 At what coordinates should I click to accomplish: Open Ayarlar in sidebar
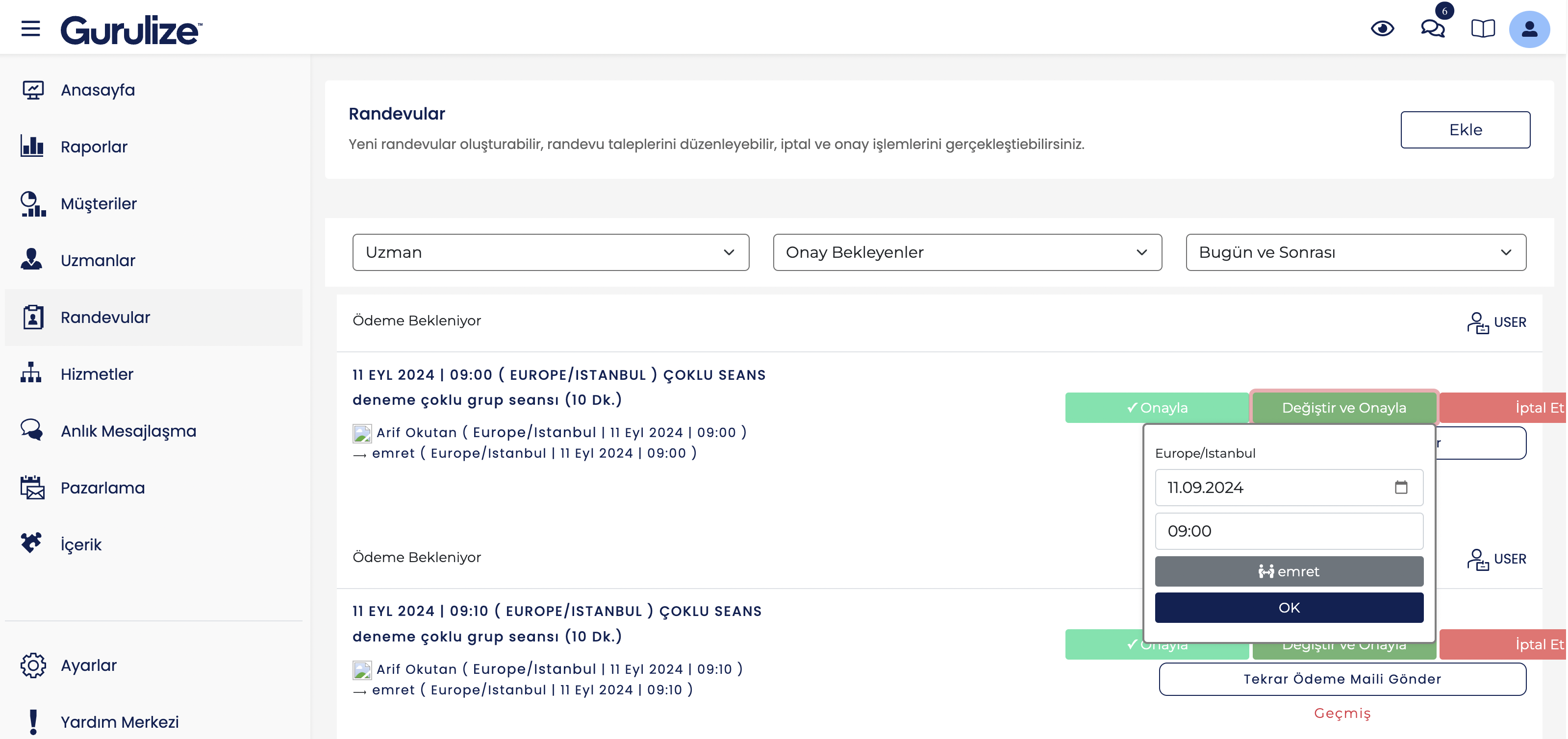coord(153,665)
